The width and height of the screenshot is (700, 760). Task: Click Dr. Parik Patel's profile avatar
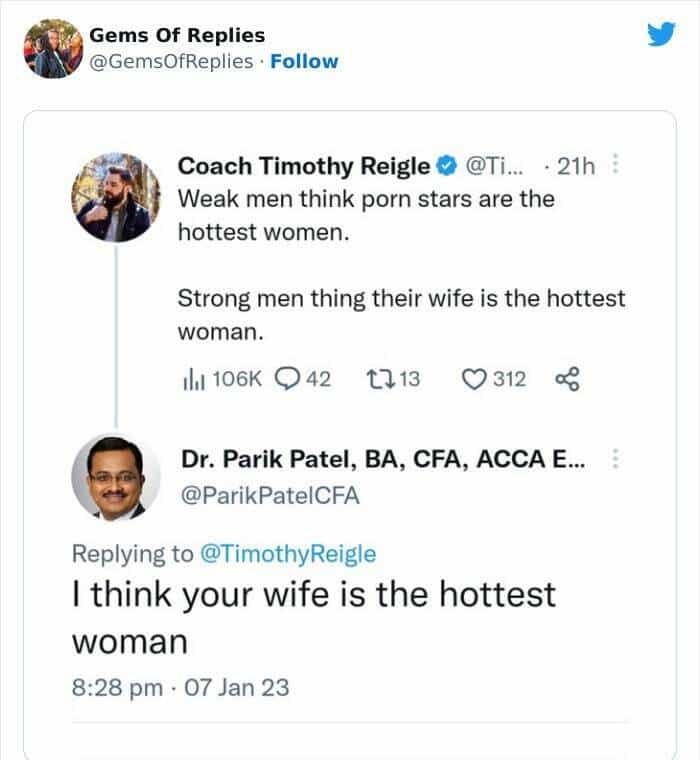pos(118,476)
